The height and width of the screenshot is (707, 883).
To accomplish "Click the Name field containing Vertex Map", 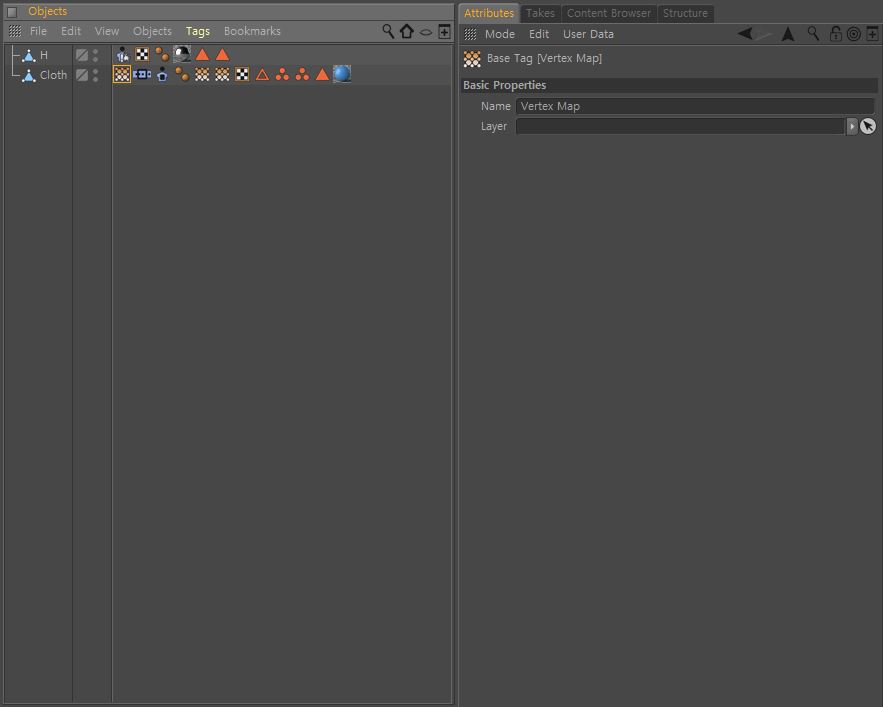I will [695, 106].
